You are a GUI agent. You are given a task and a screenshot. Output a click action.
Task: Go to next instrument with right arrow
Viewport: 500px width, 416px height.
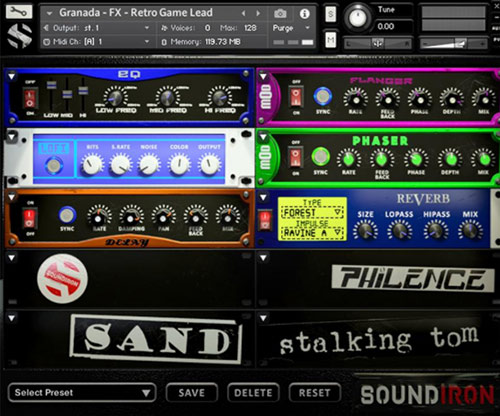(258, 13)
